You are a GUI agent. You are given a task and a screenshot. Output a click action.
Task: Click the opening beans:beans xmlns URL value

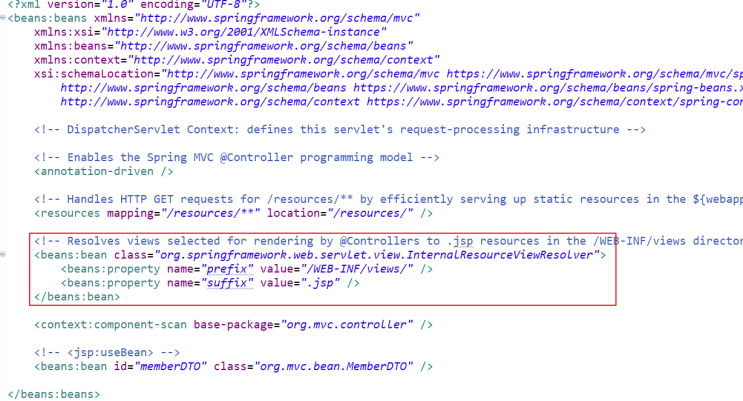(277, 18)
